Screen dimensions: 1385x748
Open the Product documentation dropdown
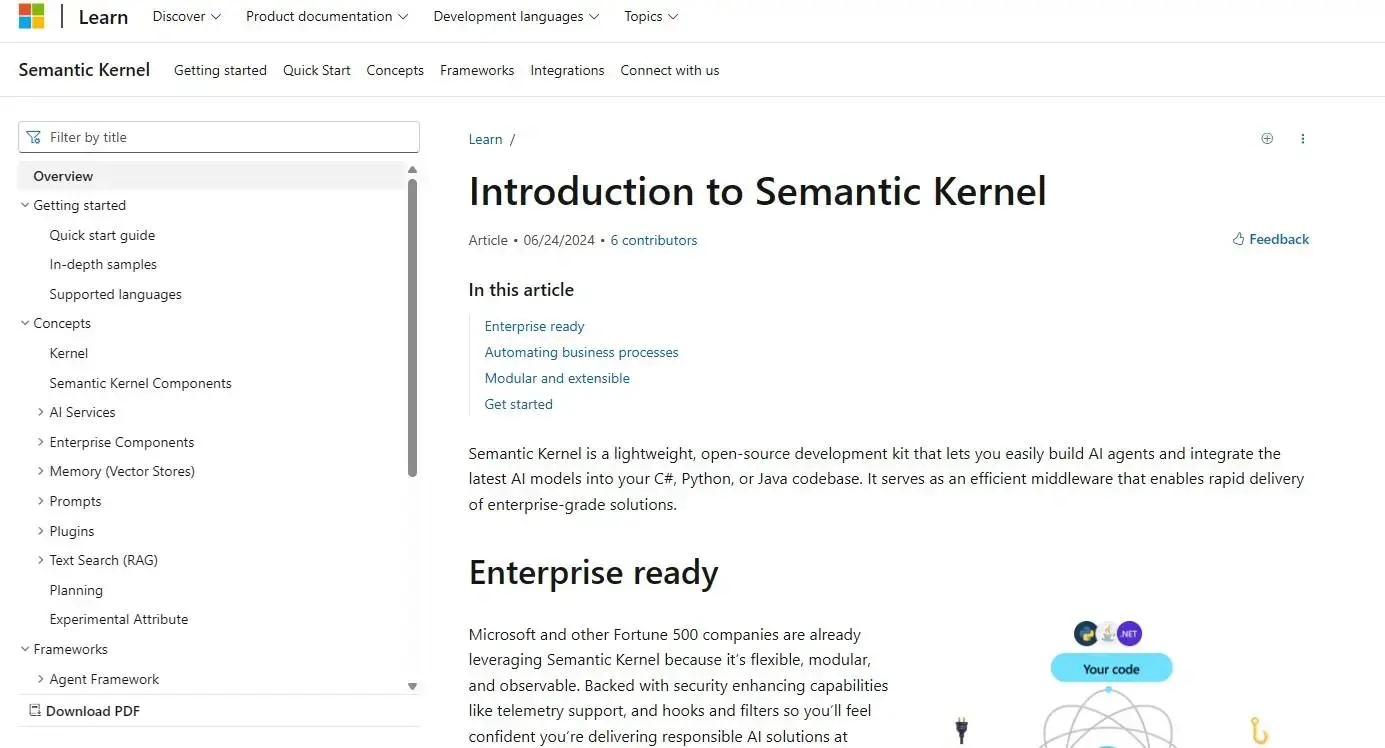pos(327,16)
